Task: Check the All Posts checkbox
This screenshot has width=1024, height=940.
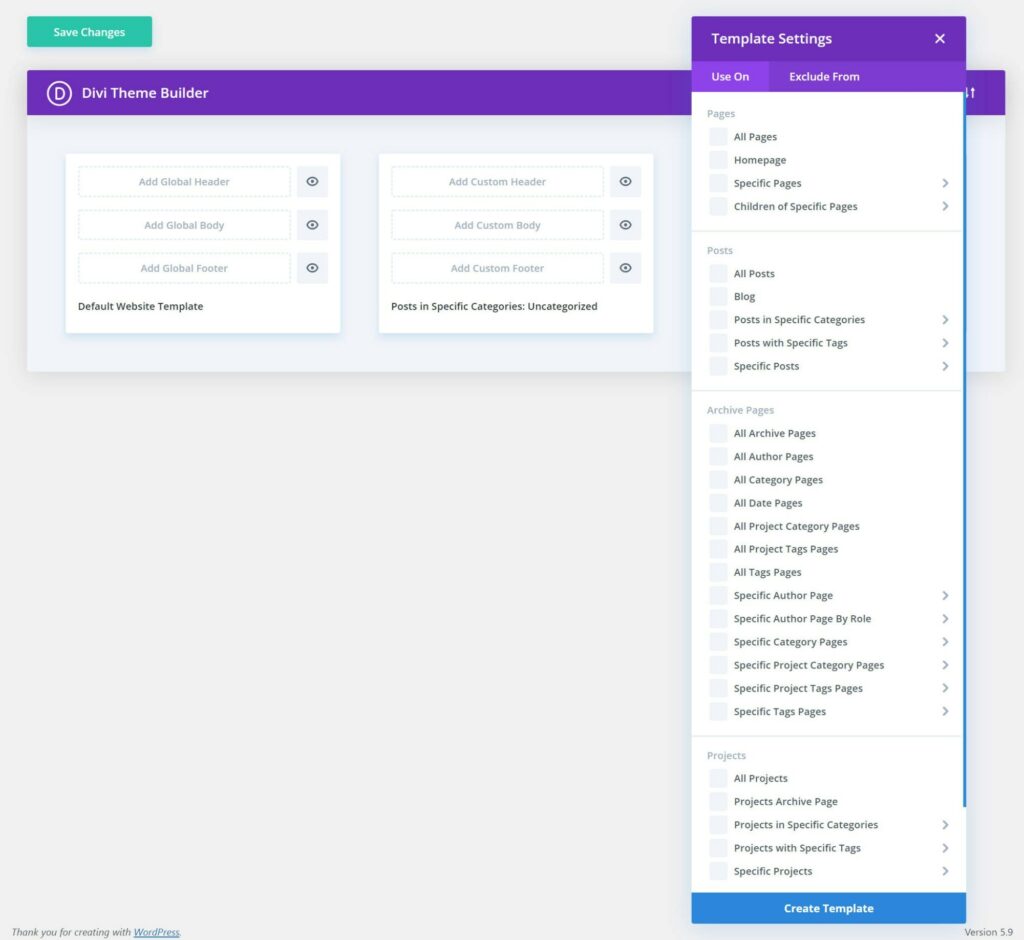Action: pos(718,274)
